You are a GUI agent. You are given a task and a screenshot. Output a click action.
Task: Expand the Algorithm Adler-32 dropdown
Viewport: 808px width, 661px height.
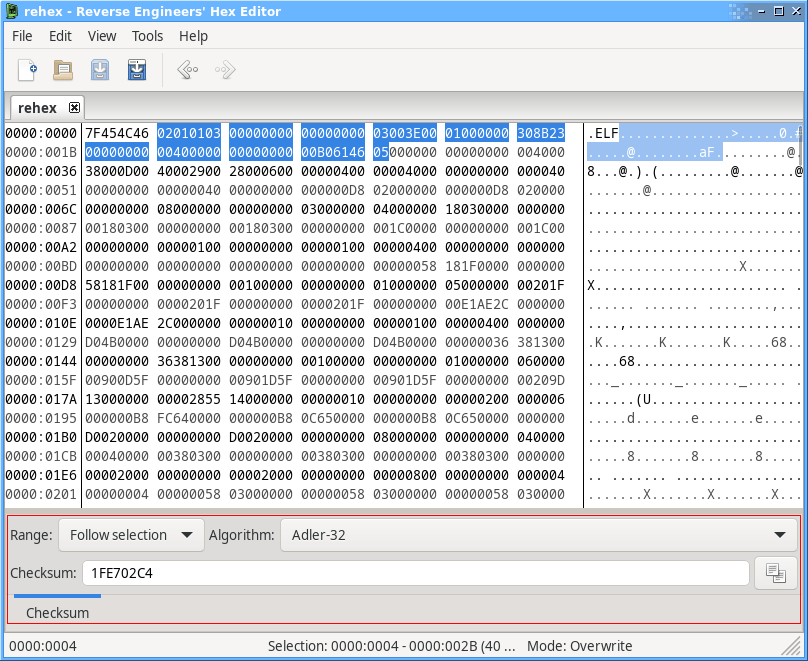pyautogui.click(x=538, y=535)
